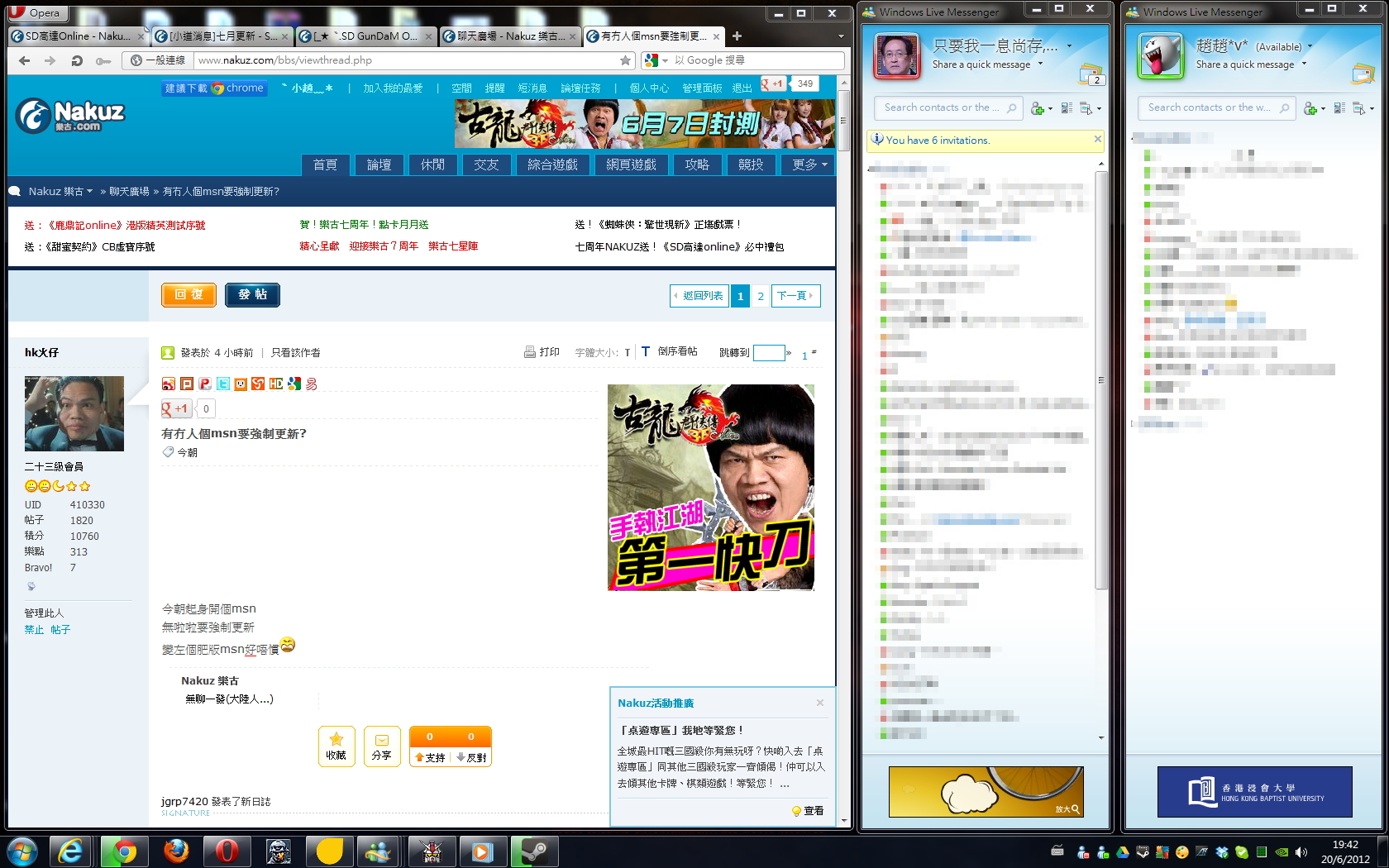
Task: Toggle compact view icon in left Messenger
Action: coord(1067,108)
